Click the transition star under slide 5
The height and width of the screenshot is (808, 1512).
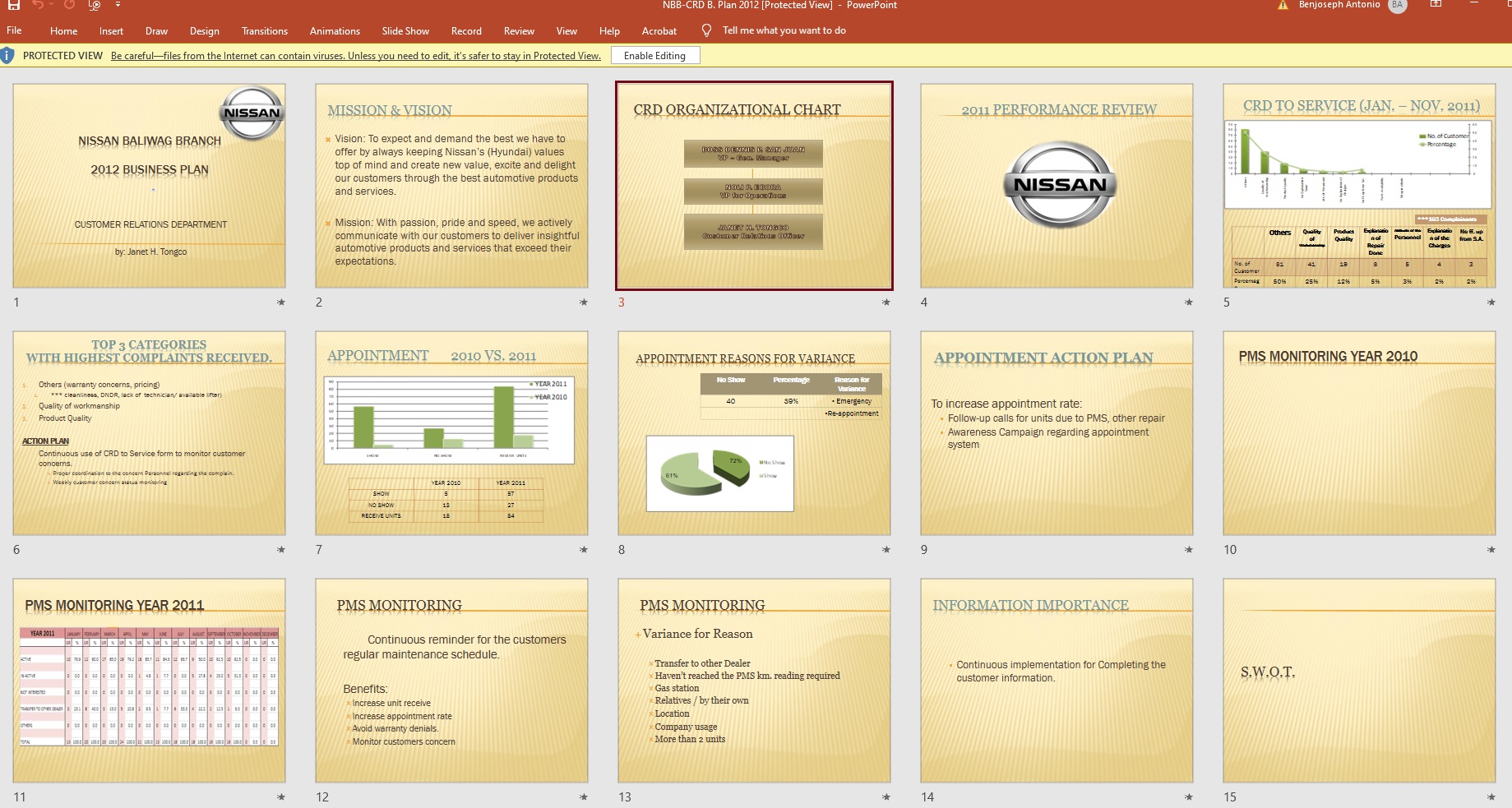(1491, 302)
